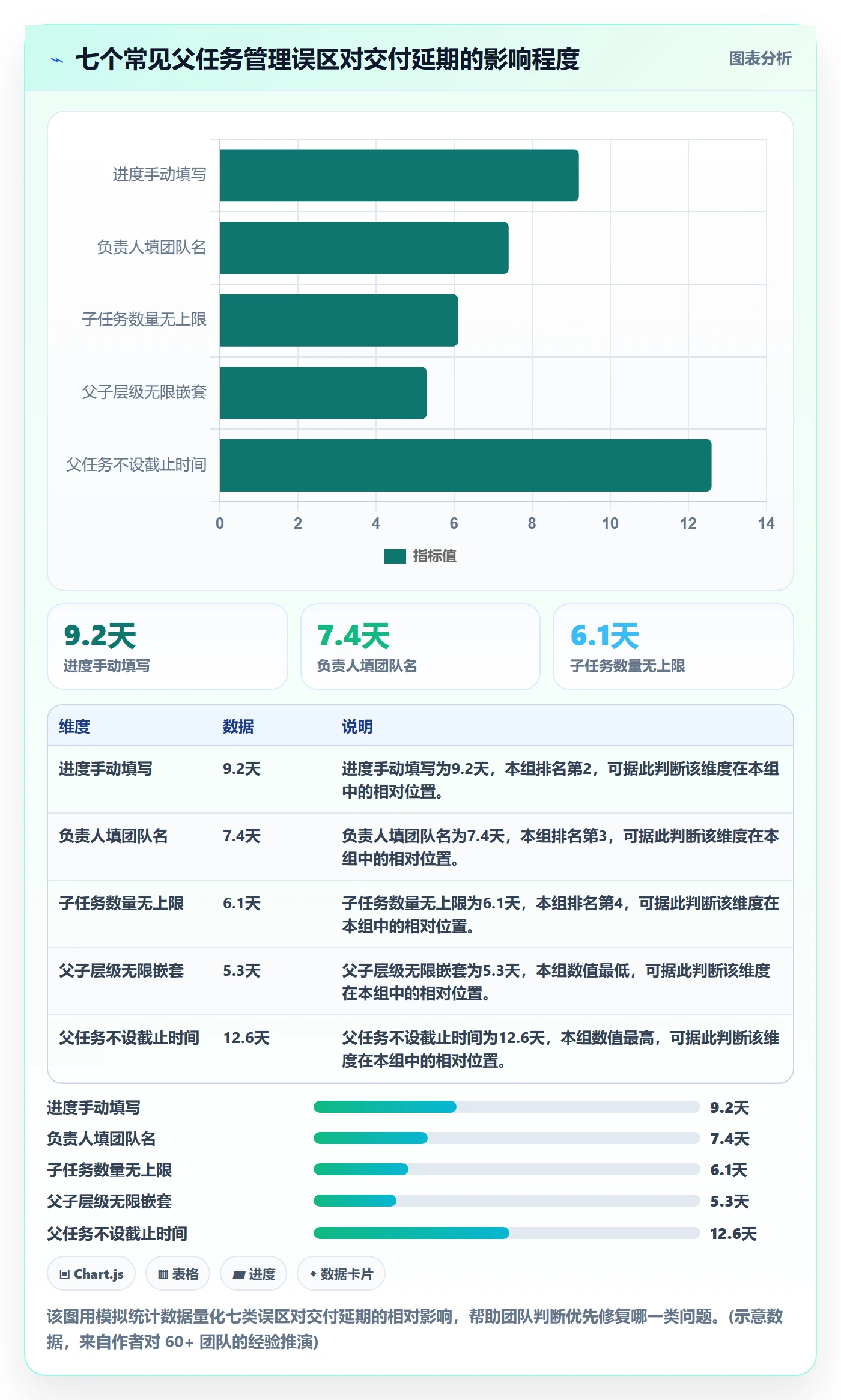The image size is (841, 1400).
Task: Click the 进度手动填写 progress bar
Action: (506, 1107)
